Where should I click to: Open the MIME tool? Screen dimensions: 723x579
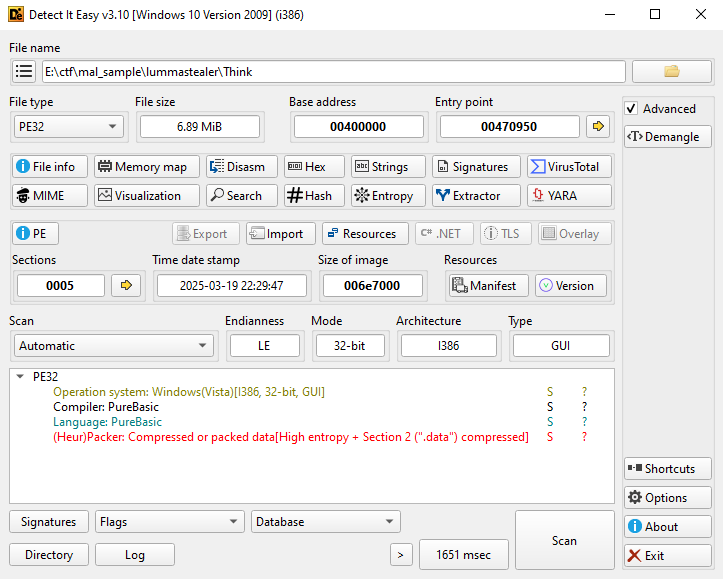pos(49,195)
